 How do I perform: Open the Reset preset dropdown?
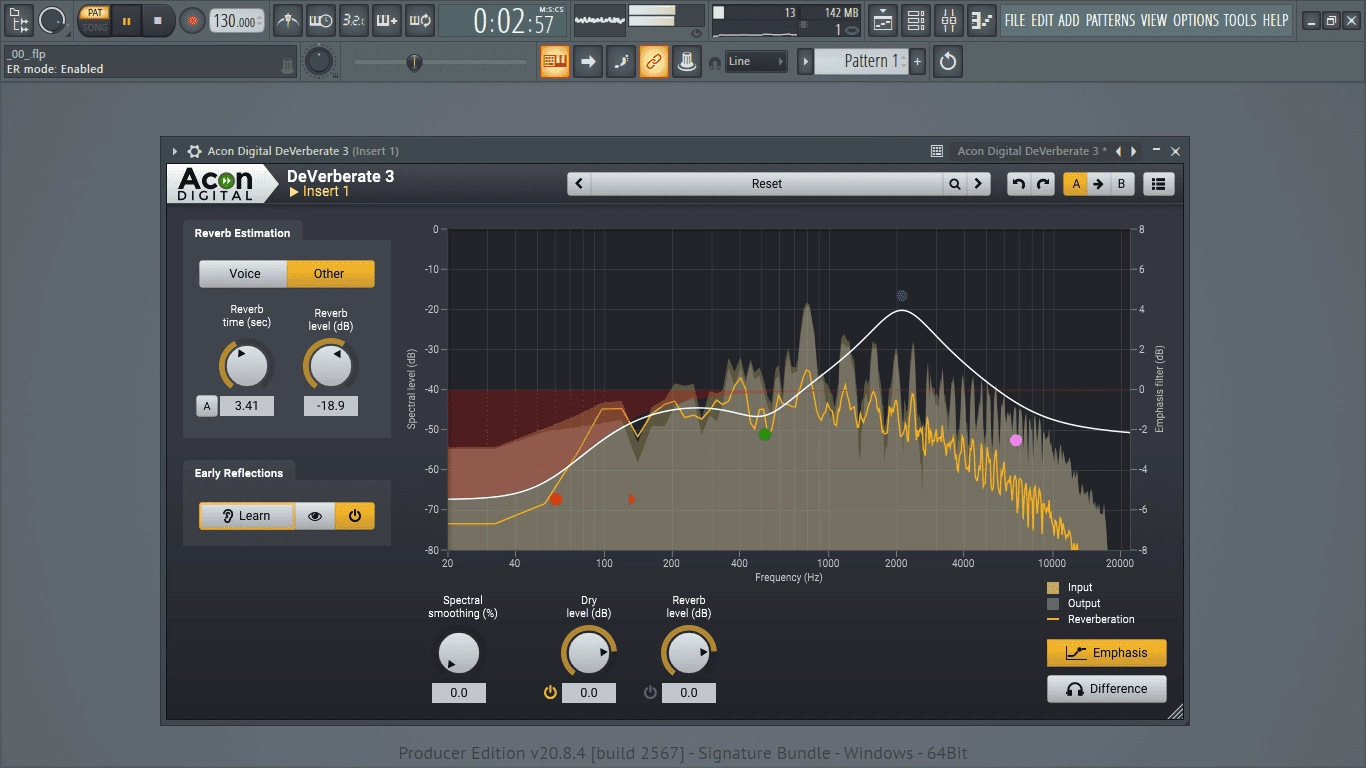767,184
